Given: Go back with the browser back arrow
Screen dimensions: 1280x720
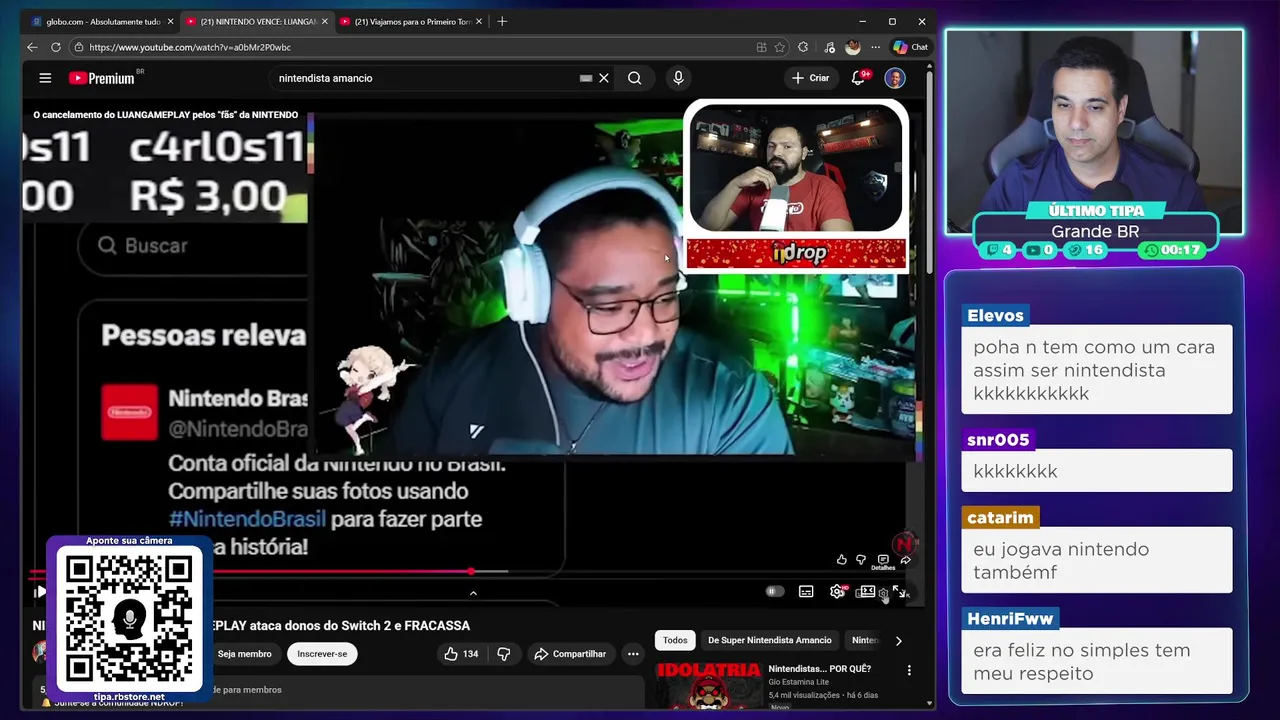Looking at the screenshot, I should (32, 47).
